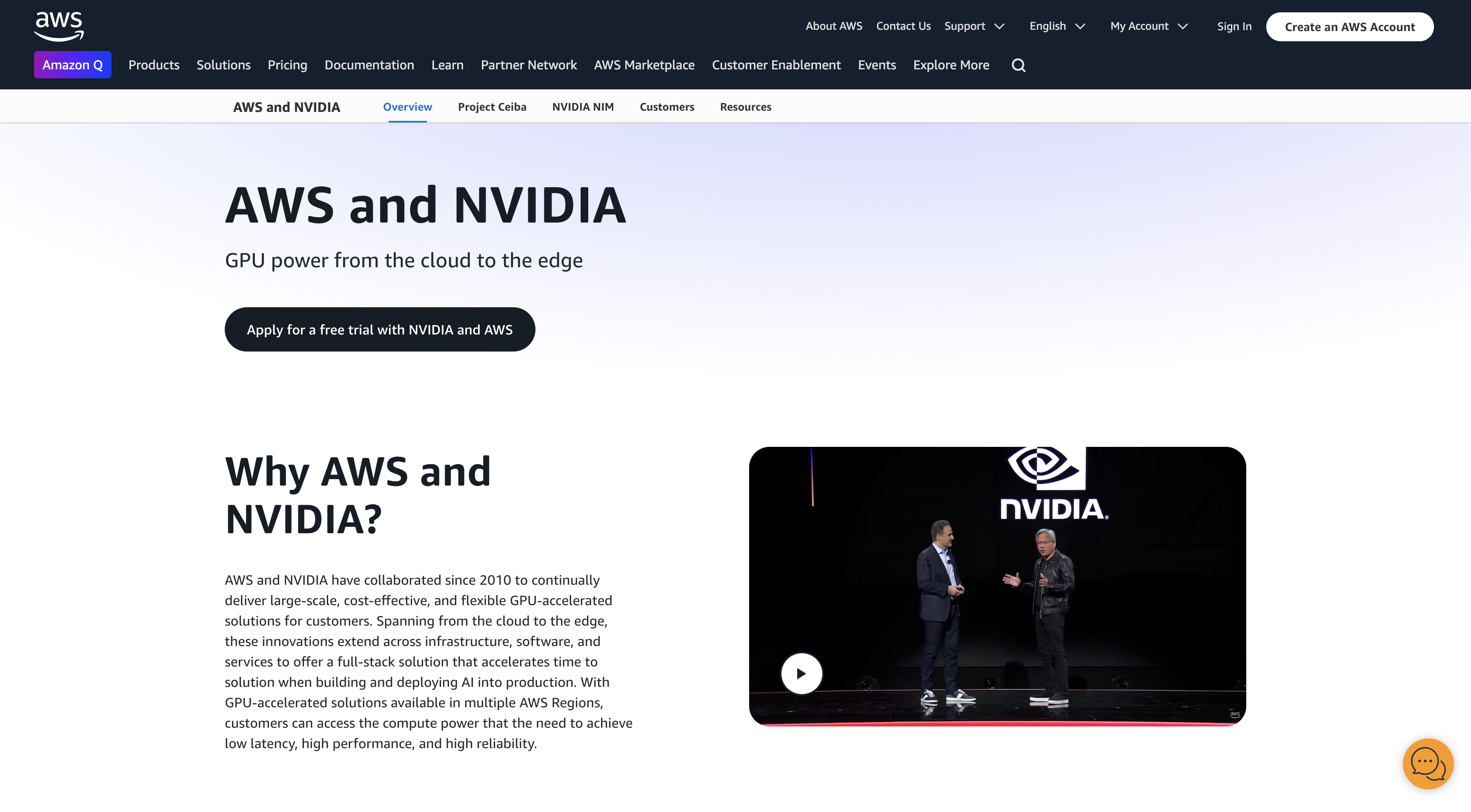1471x812 pixels.
Task: Click the Sign In link
Action: tap(1234, 26)
